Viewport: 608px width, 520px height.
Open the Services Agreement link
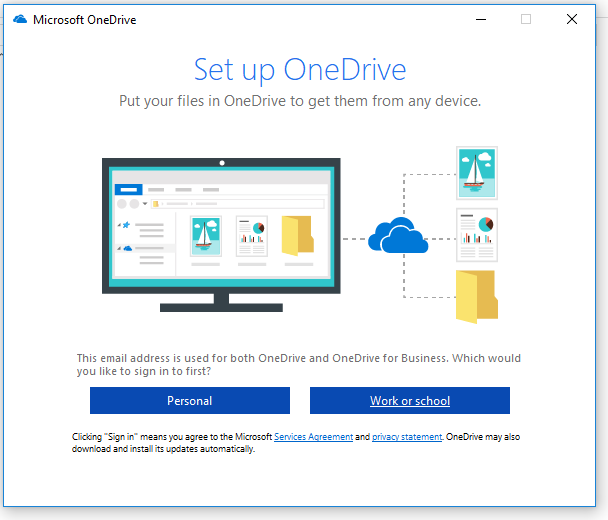click(x=312, y=437)
